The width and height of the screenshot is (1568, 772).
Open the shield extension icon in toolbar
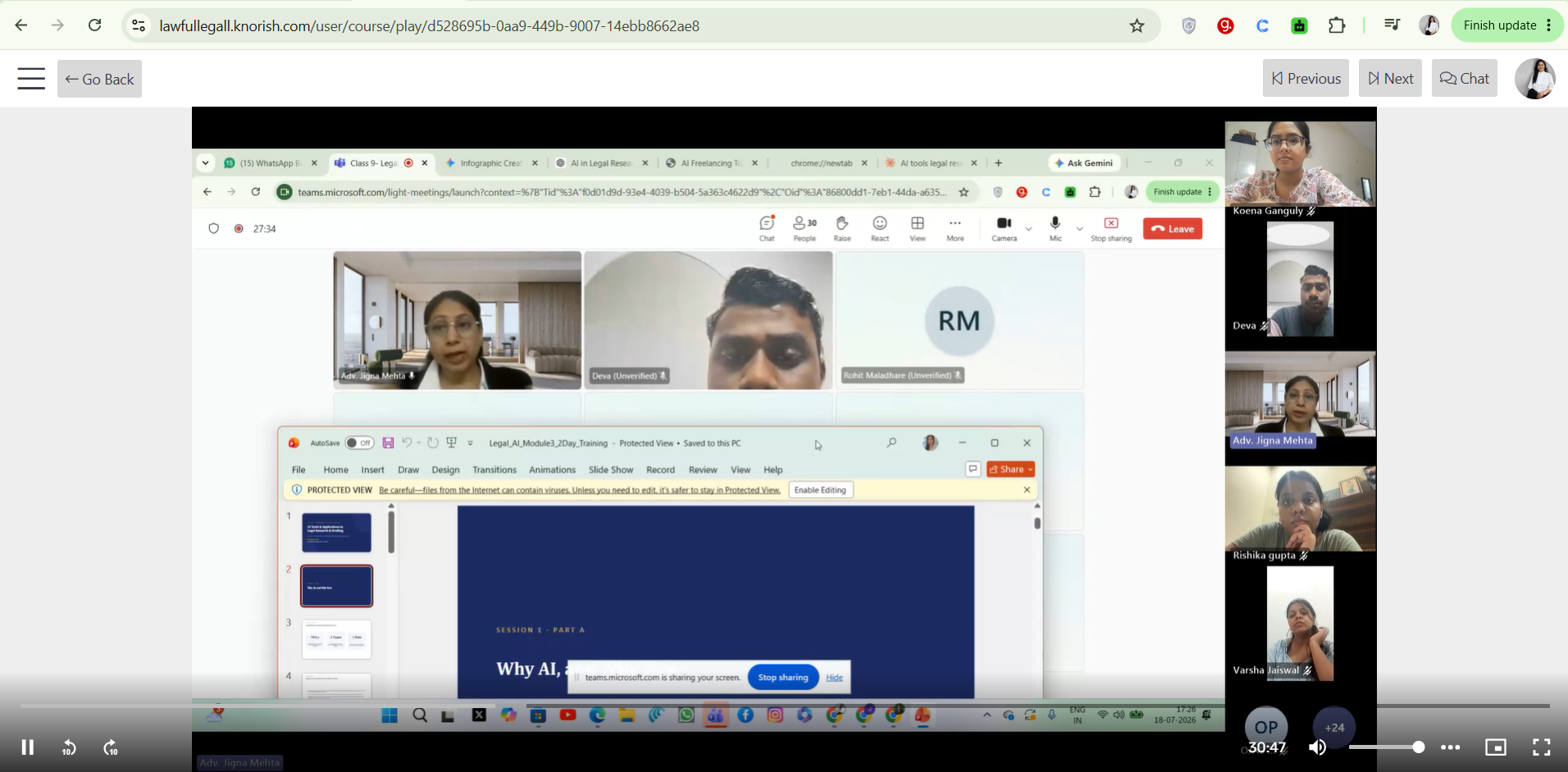(1188, 25)
